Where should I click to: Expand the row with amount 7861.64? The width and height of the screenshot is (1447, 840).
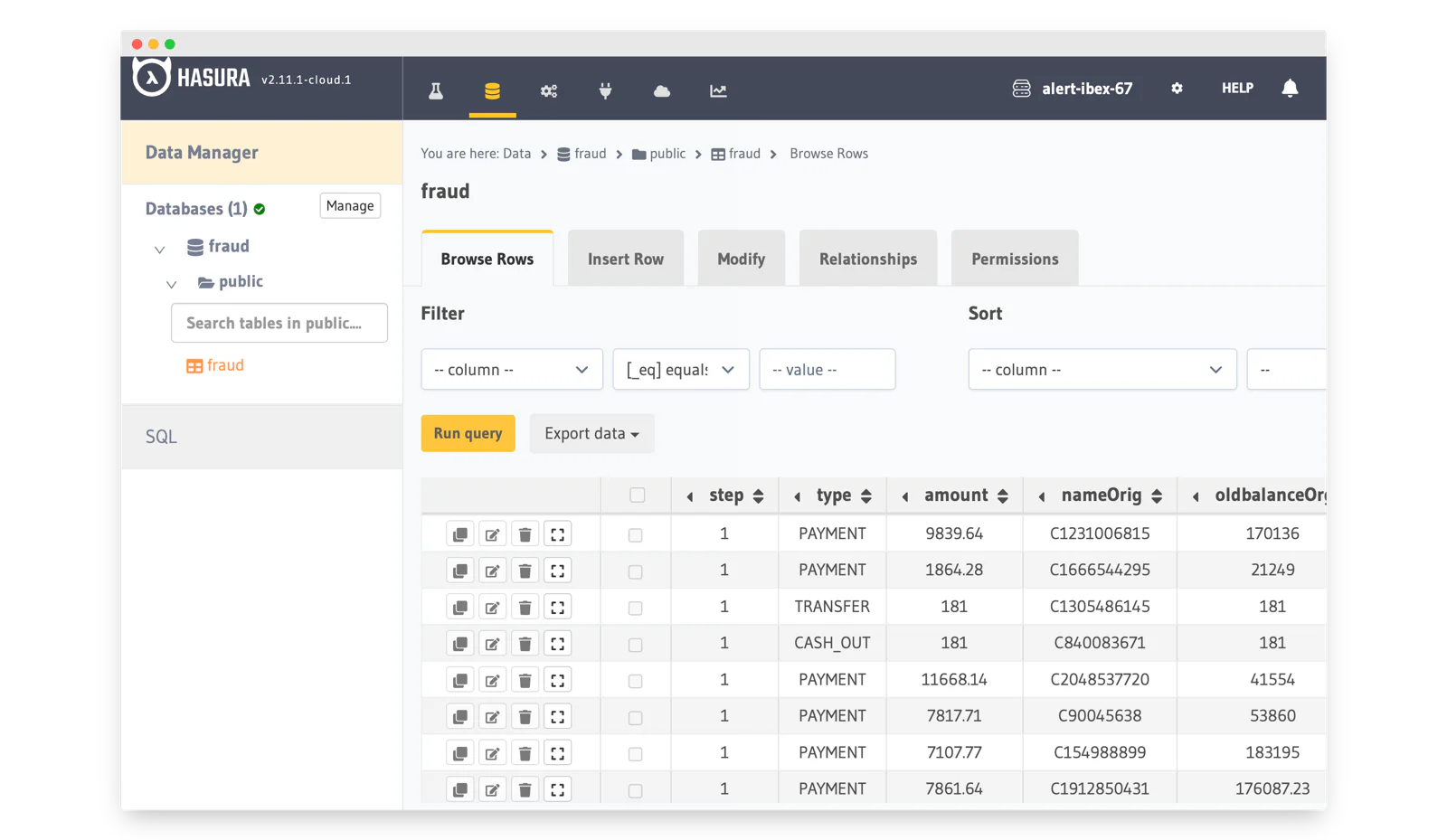click(558, 789)
